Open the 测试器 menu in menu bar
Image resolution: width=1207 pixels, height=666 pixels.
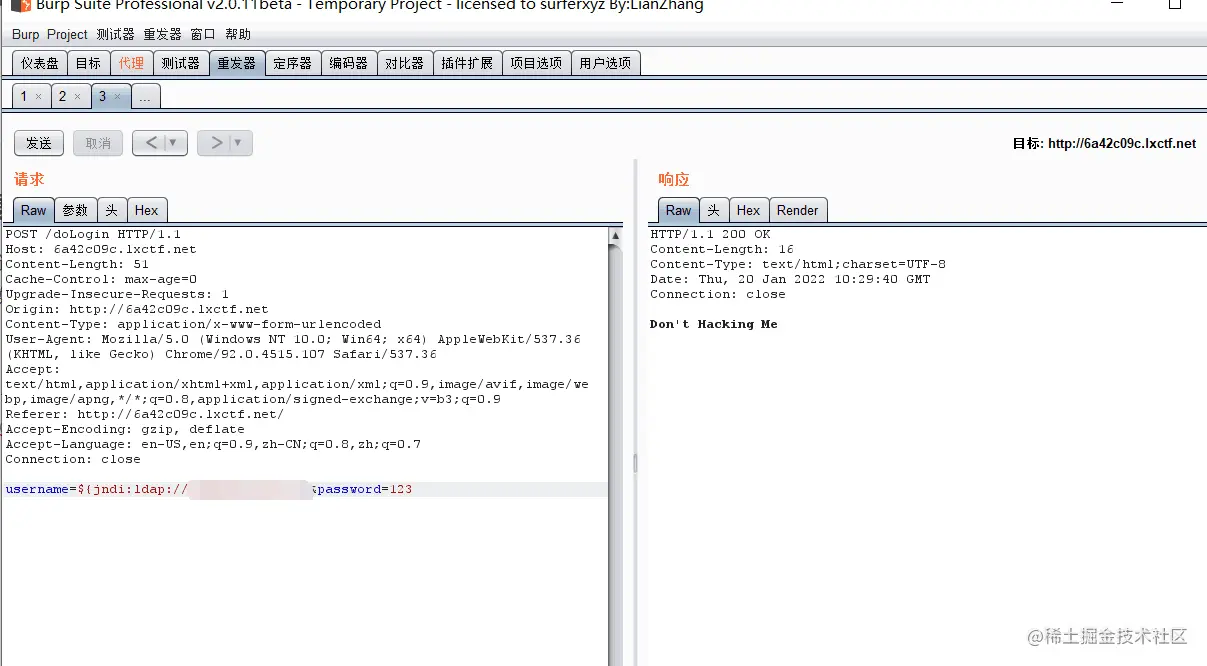coord(116,34)
